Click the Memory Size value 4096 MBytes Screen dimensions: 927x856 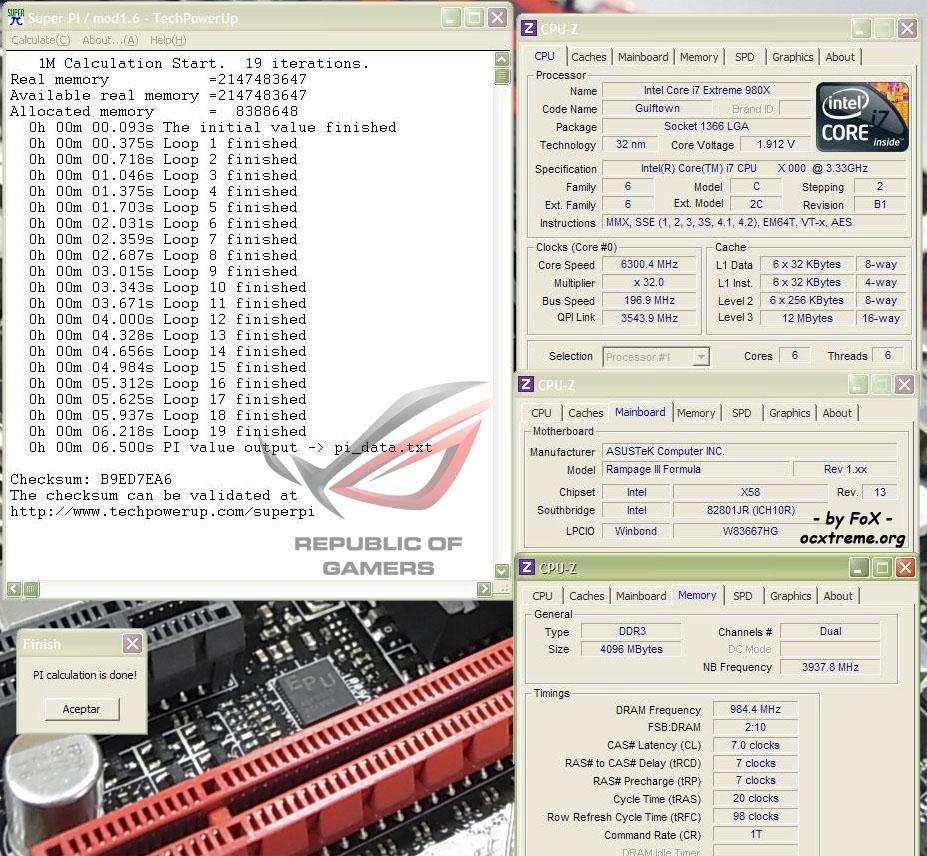coord(631,649)
